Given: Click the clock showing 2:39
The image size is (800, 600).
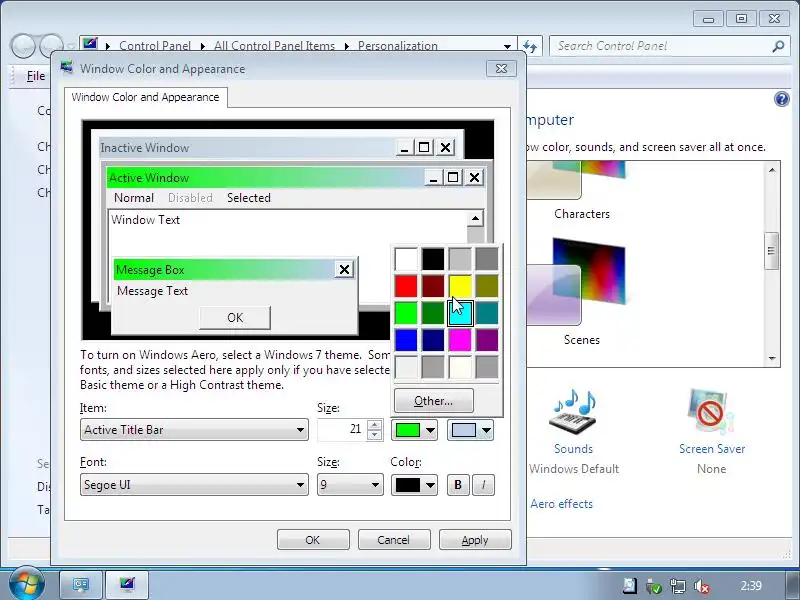Looking at the screenshot, I should tap(751, 586).
